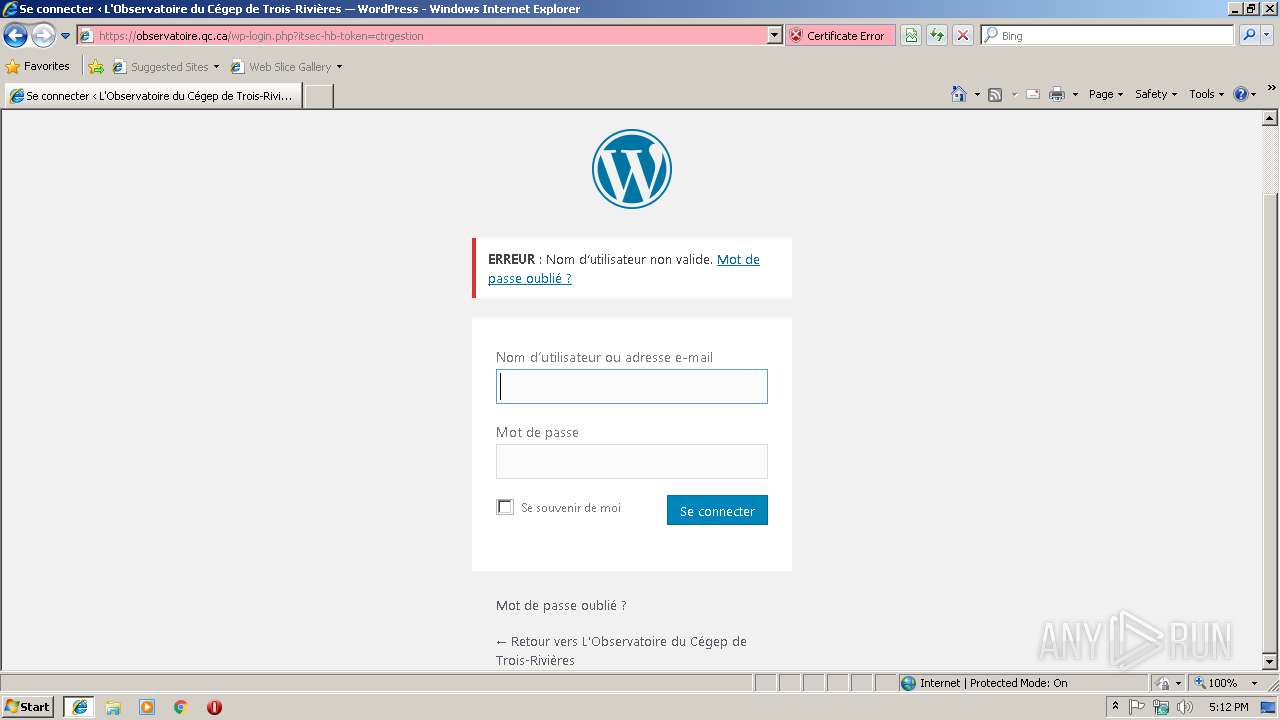Click the browser Back arrow button
1280x720 pixels.
(15, 36)
